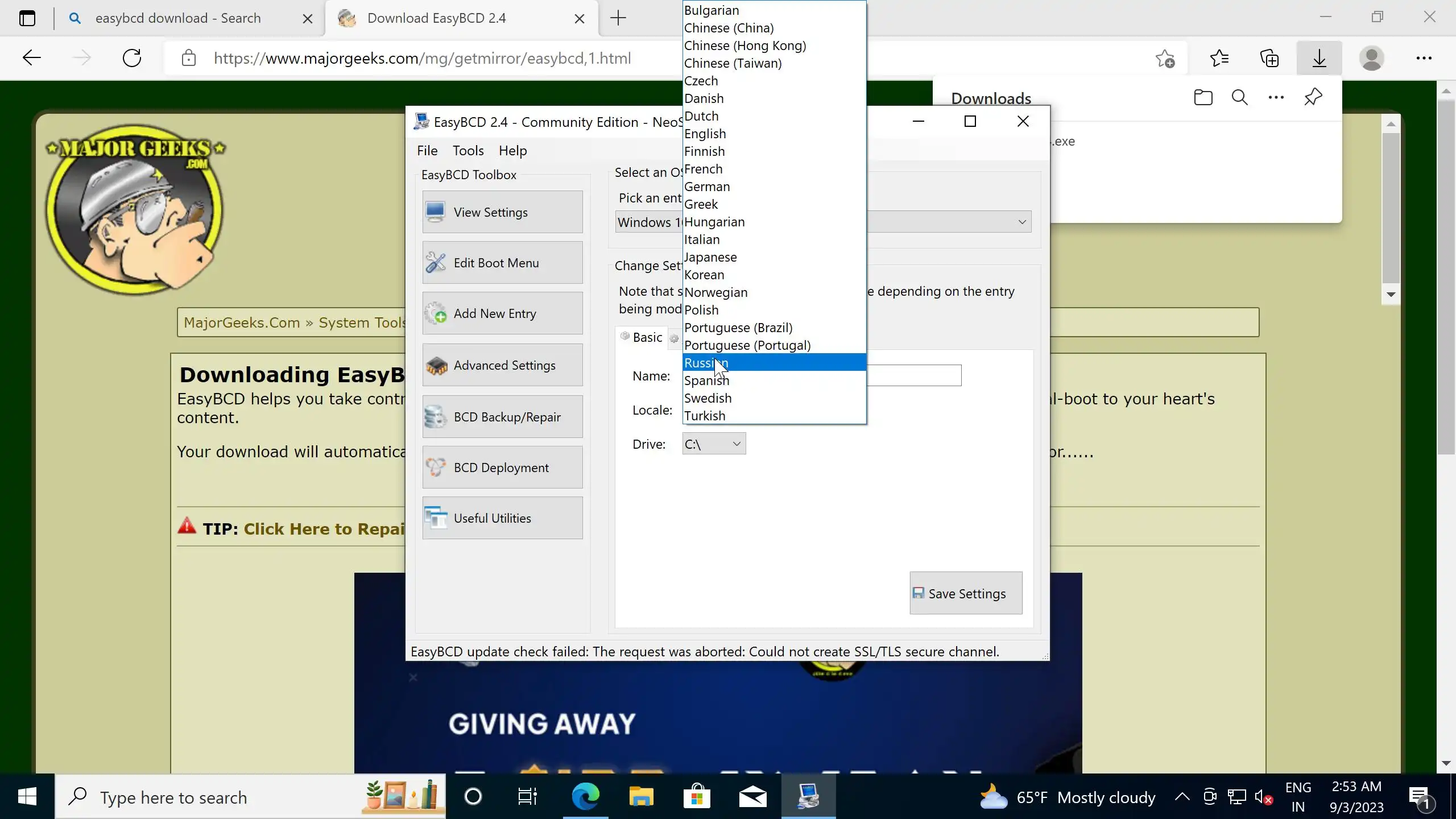Open the Tools menu in EasyBCD
This screenshot has width=1456, height=819.
468,151
